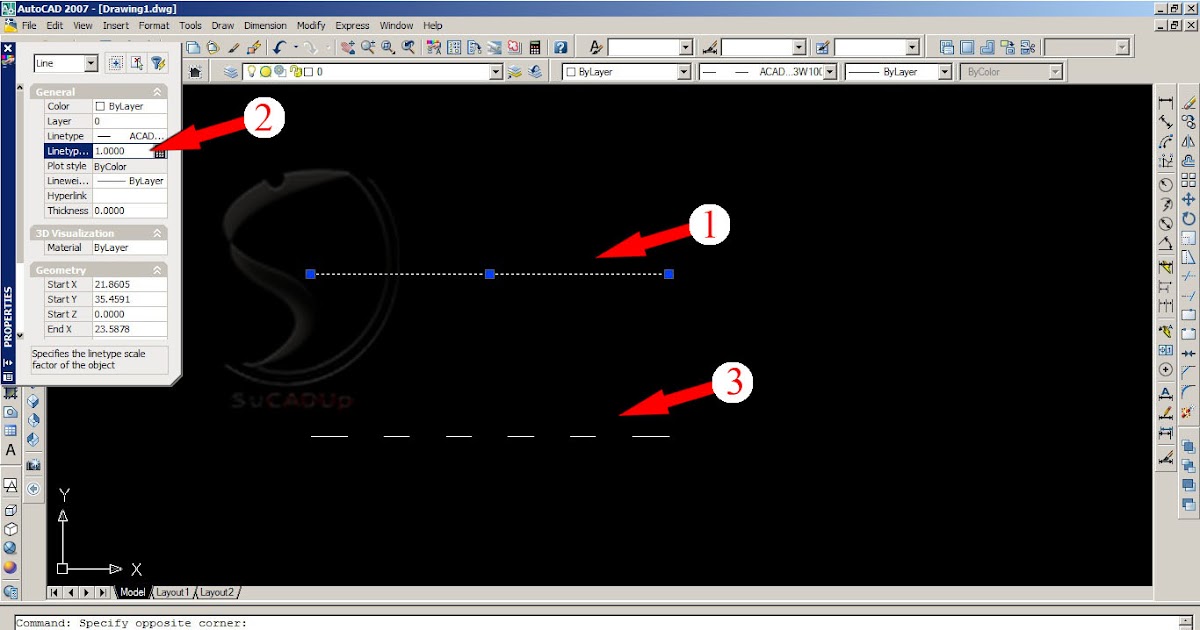
Task: Open the Quick Select icon in Properties palette
Action: [157, 62]
